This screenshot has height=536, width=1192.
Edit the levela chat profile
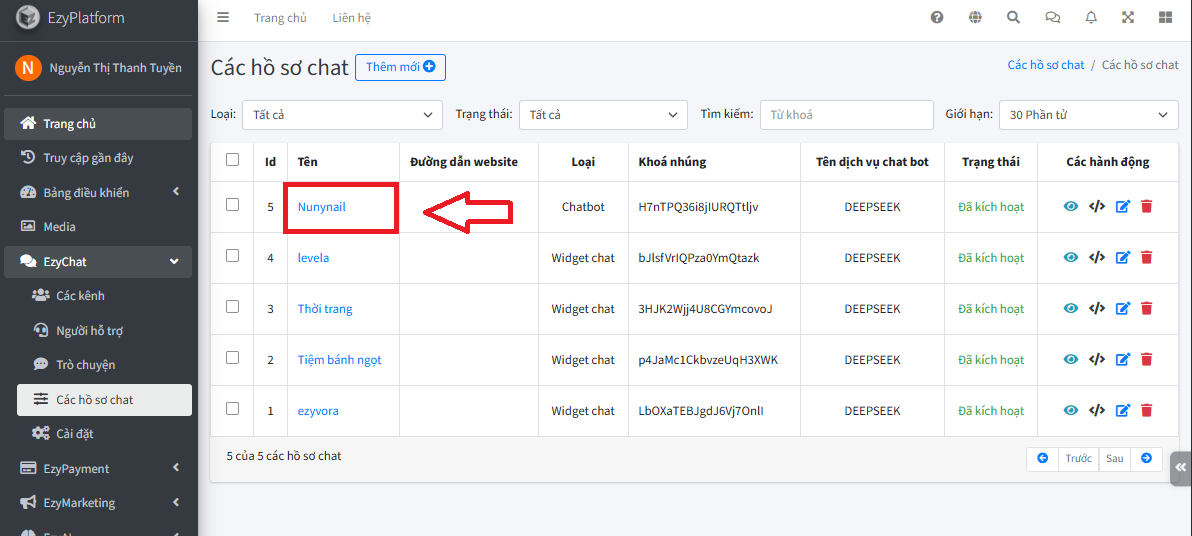pos(1123,258)
